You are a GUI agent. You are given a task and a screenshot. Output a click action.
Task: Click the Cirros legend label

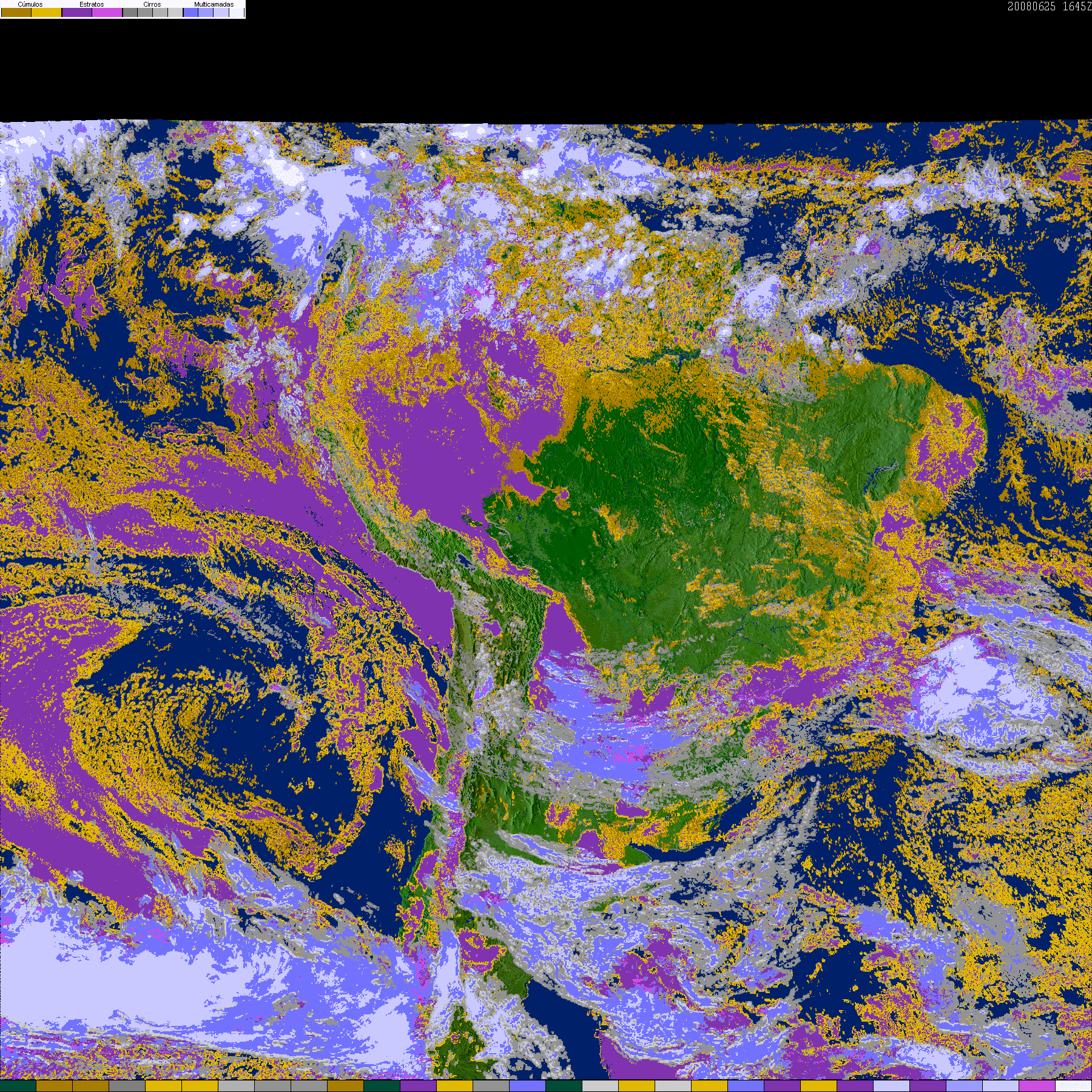click(x=152, y=4)
